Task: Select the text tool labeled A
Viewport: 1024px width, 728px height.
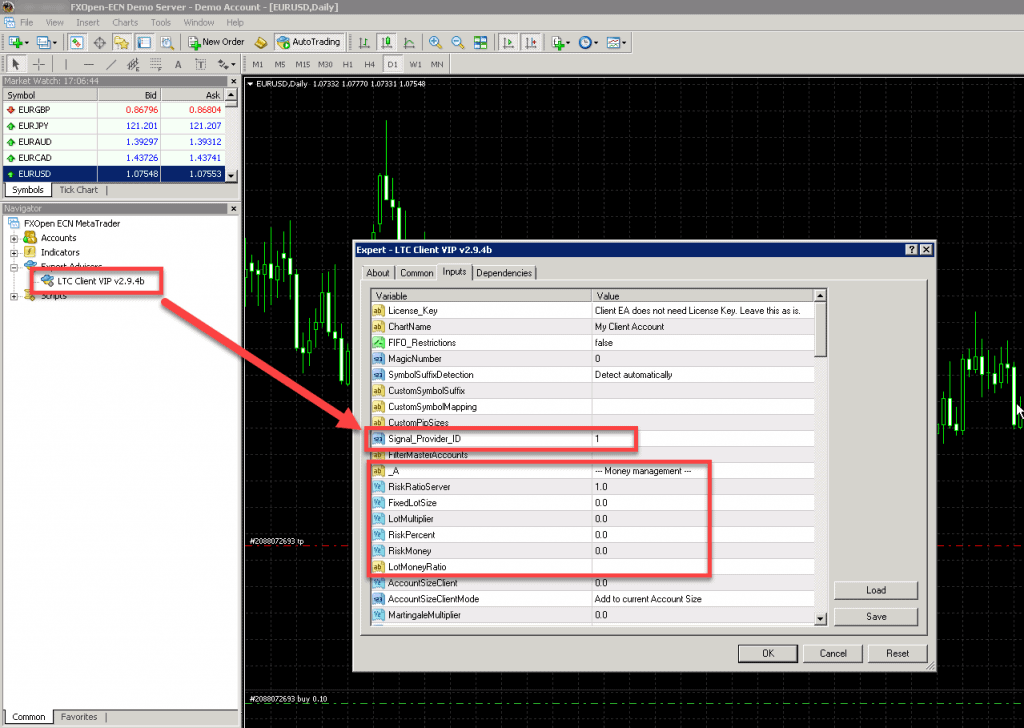Action: (x=178, y=64)
